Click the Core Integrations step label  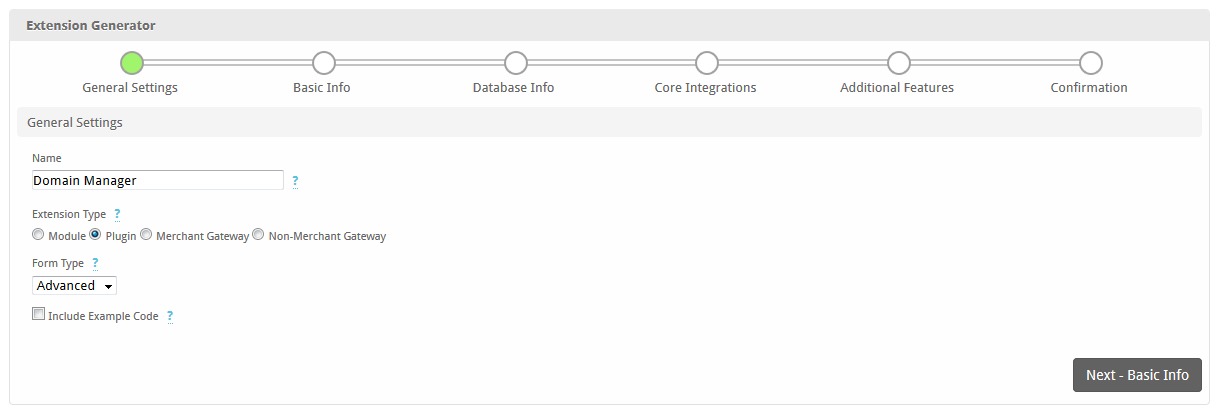click(705, 88)
